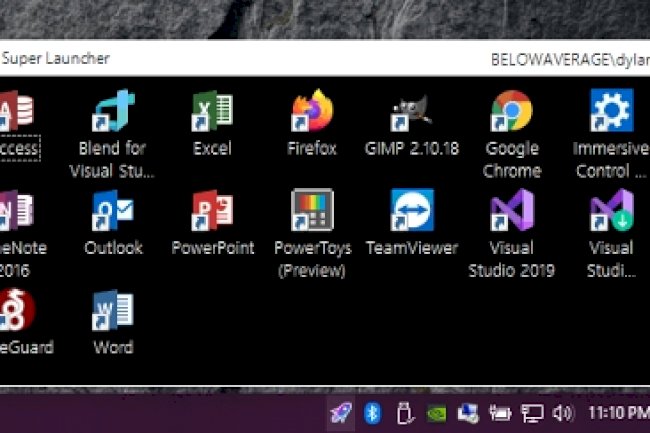650x433 pixels.
Task: Click the Super Launcher rocket tray icon
Action: (x=341, y=412)
